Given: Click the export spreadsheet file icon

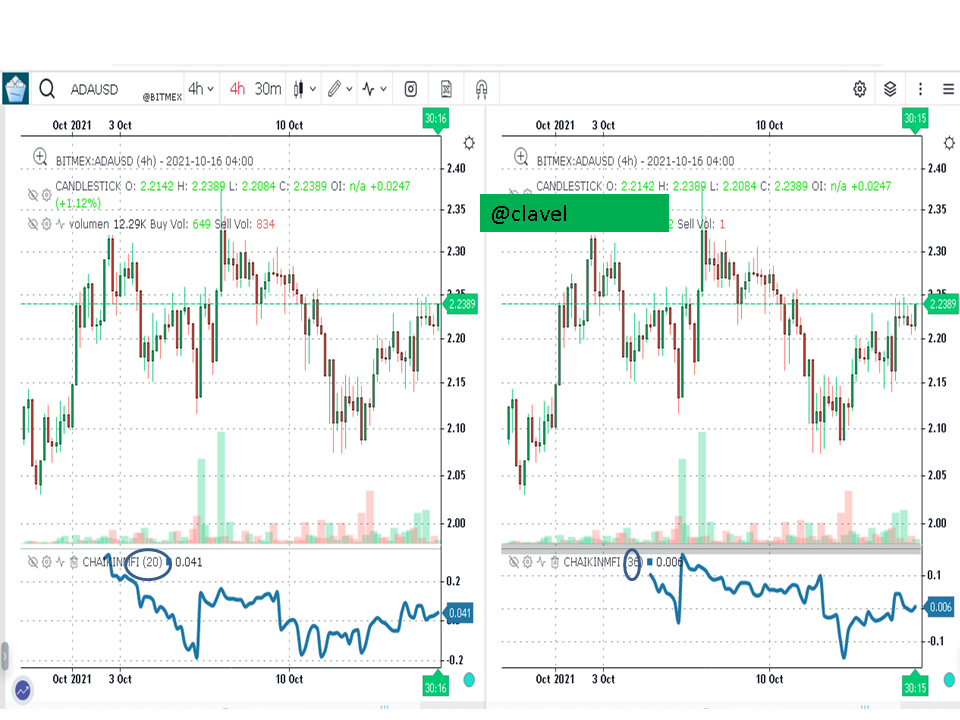Looking at the screenshot, I should pos(446,89).
